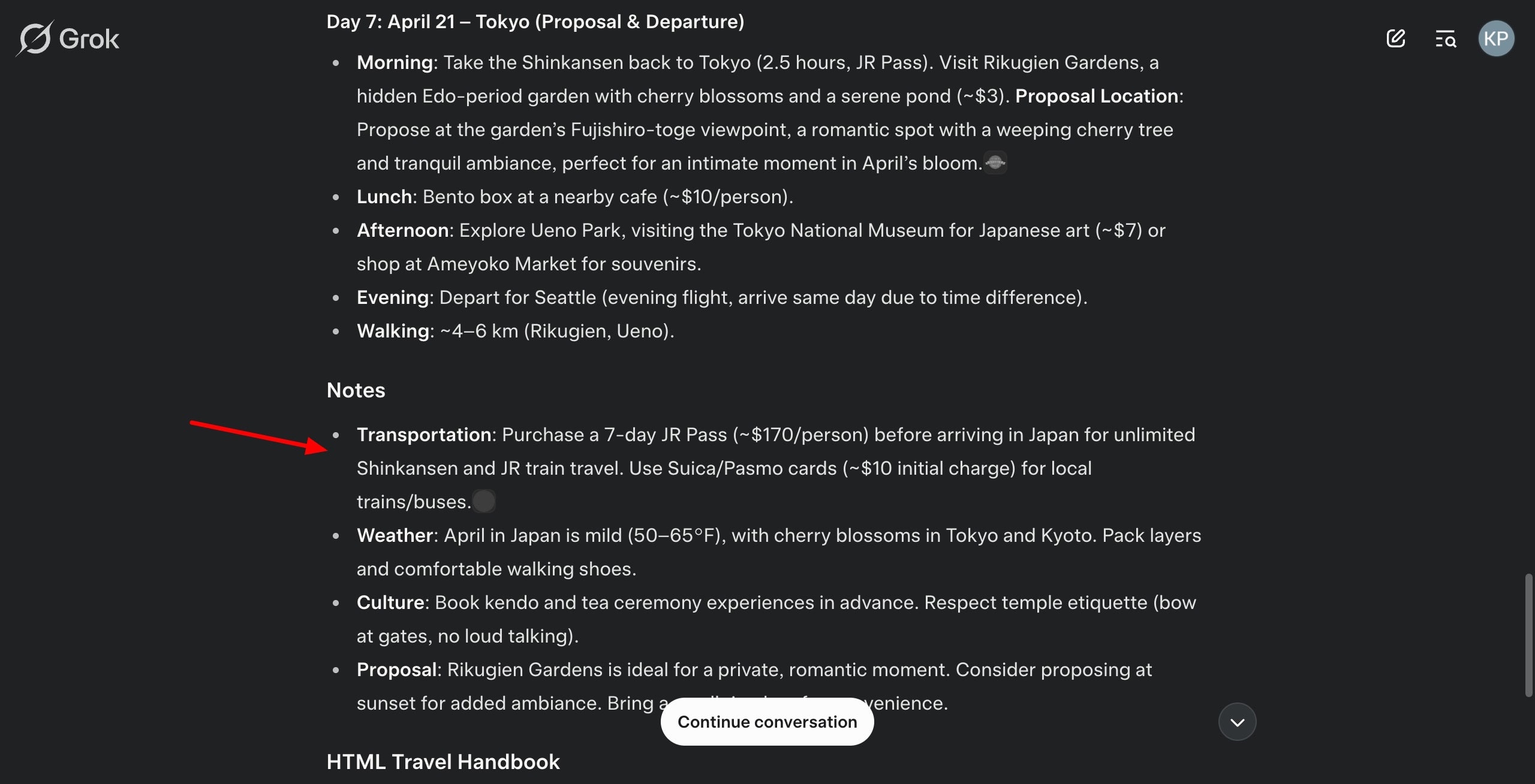Image resolution: width=1535 pixels, height=784 pixels.
Task: Click the bold "Transportation" label
Action: coord(424,435)
